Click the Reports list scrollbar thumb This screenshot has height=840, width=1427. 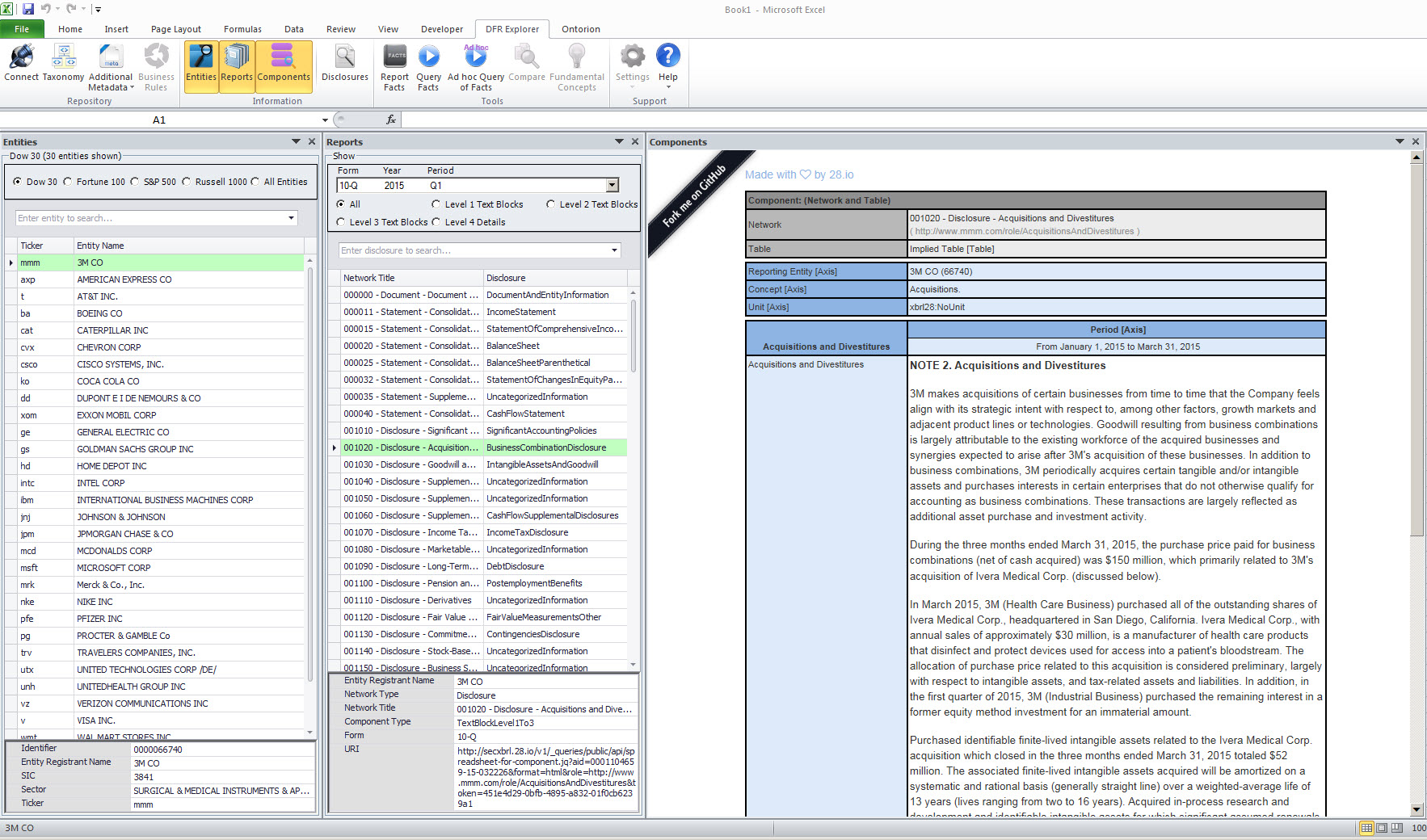tap(634, 335)
